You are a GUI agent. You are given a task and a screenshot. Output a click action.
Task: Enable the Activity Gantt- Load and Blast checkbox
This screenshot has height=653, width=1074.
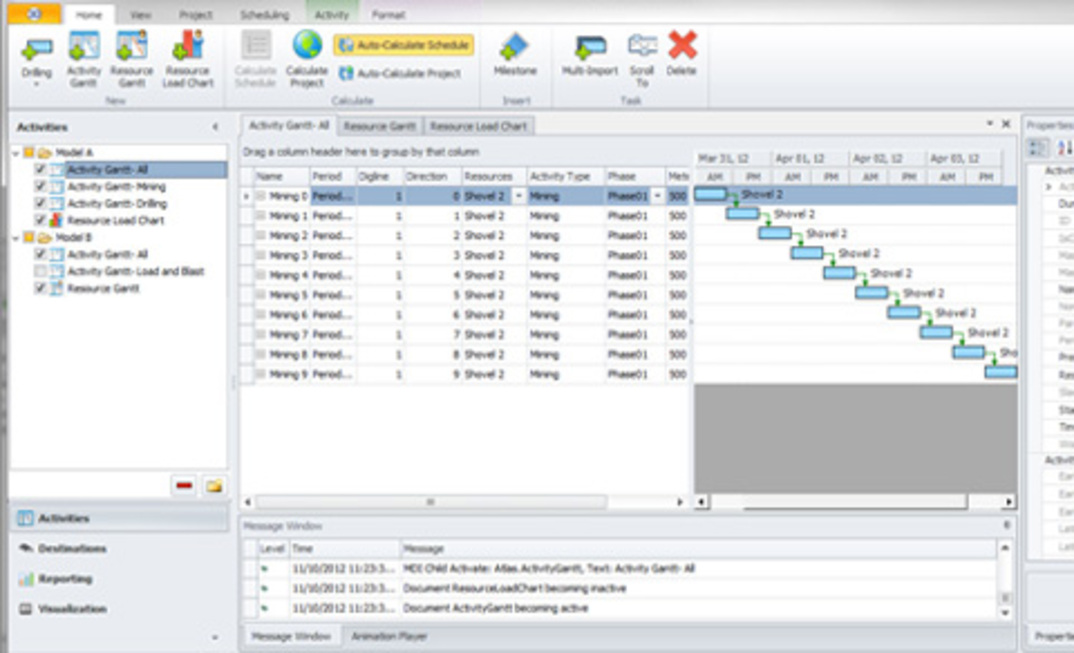click(40, 272)
